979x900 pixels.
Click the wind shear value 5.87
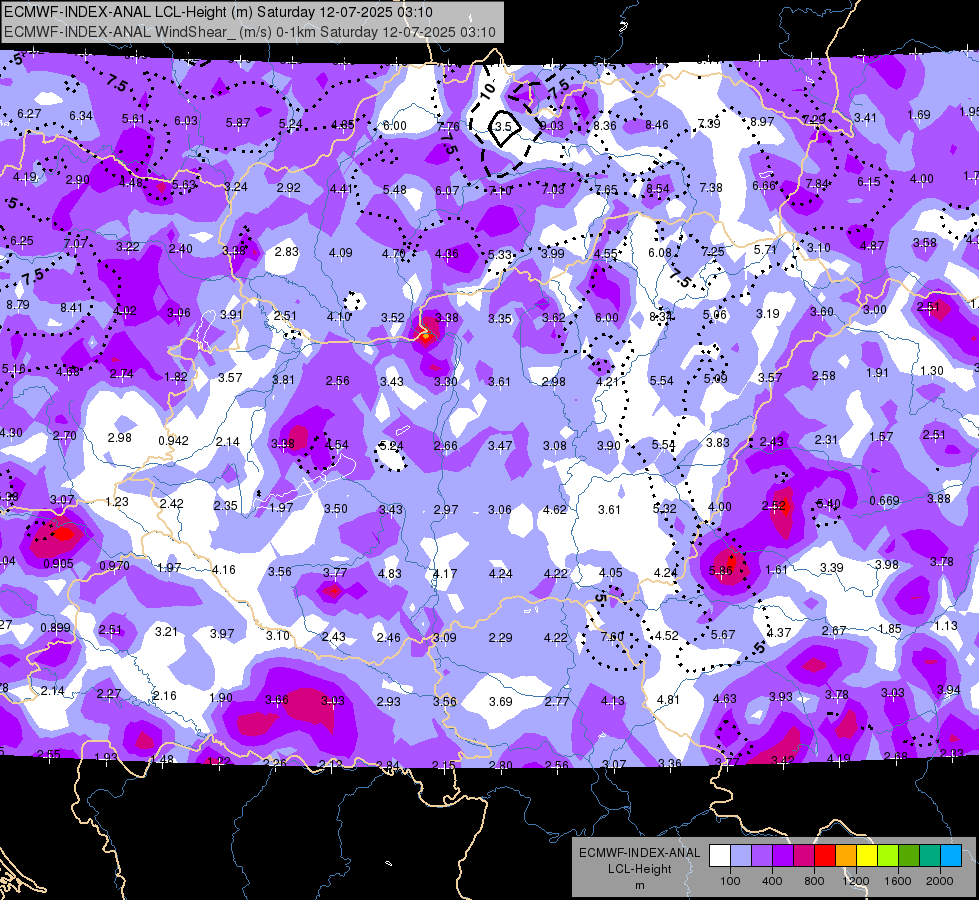pos(238,123)
